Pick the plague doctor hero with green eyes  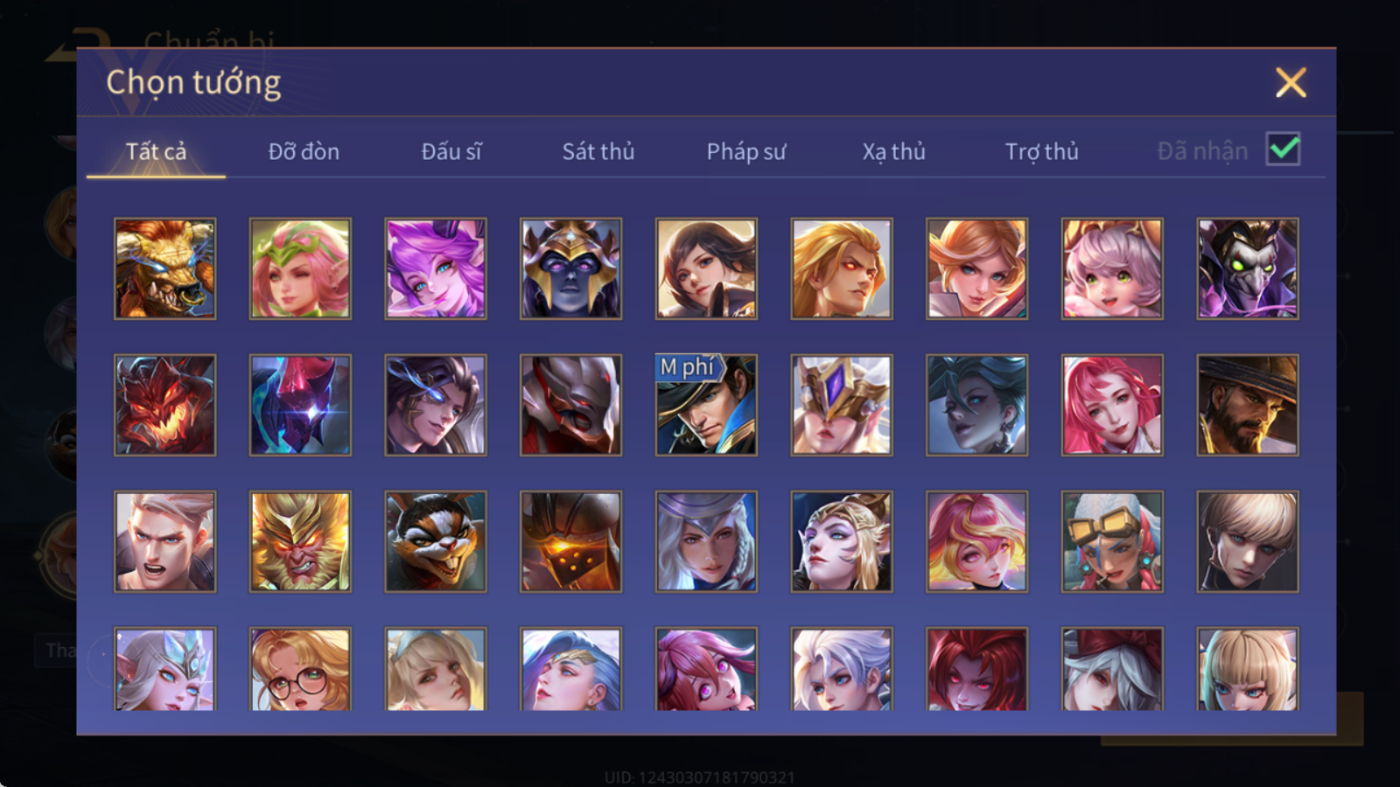coord(1248,269)
